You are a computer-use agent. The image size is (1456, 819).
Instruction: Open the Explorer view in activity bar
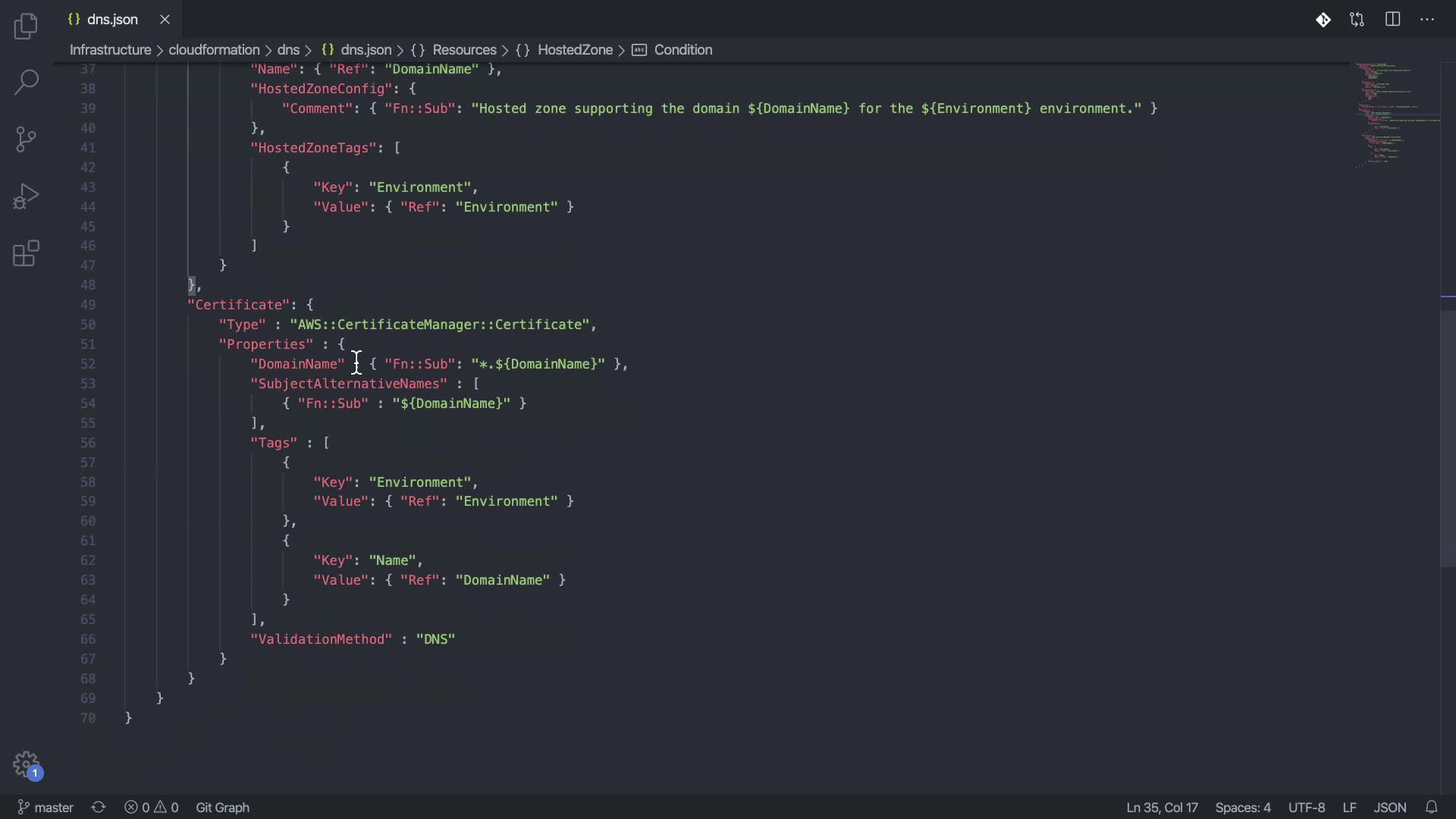[x=26, y=27]
